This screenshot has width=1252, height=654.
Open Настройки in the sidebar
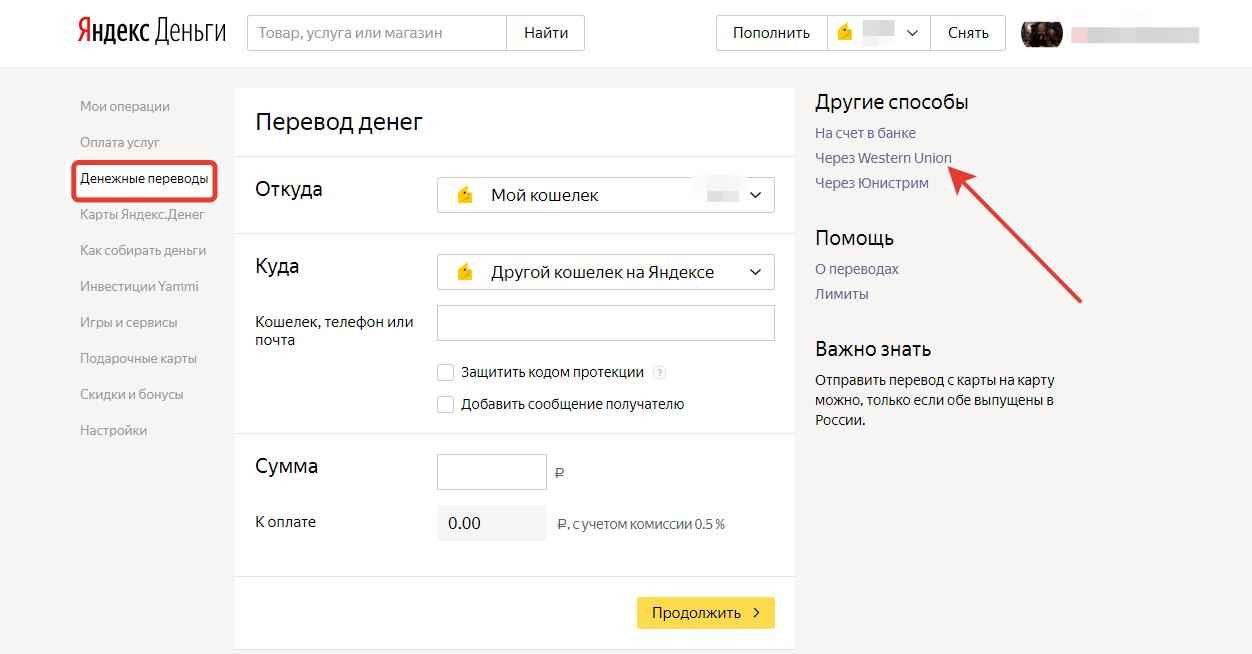[x=113, y=431]
